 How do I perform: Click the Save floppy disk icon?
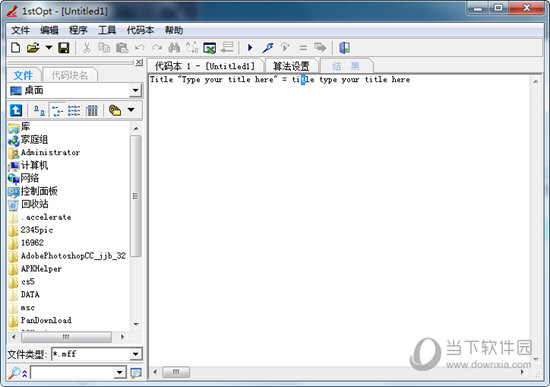click(x=63, y=48)
